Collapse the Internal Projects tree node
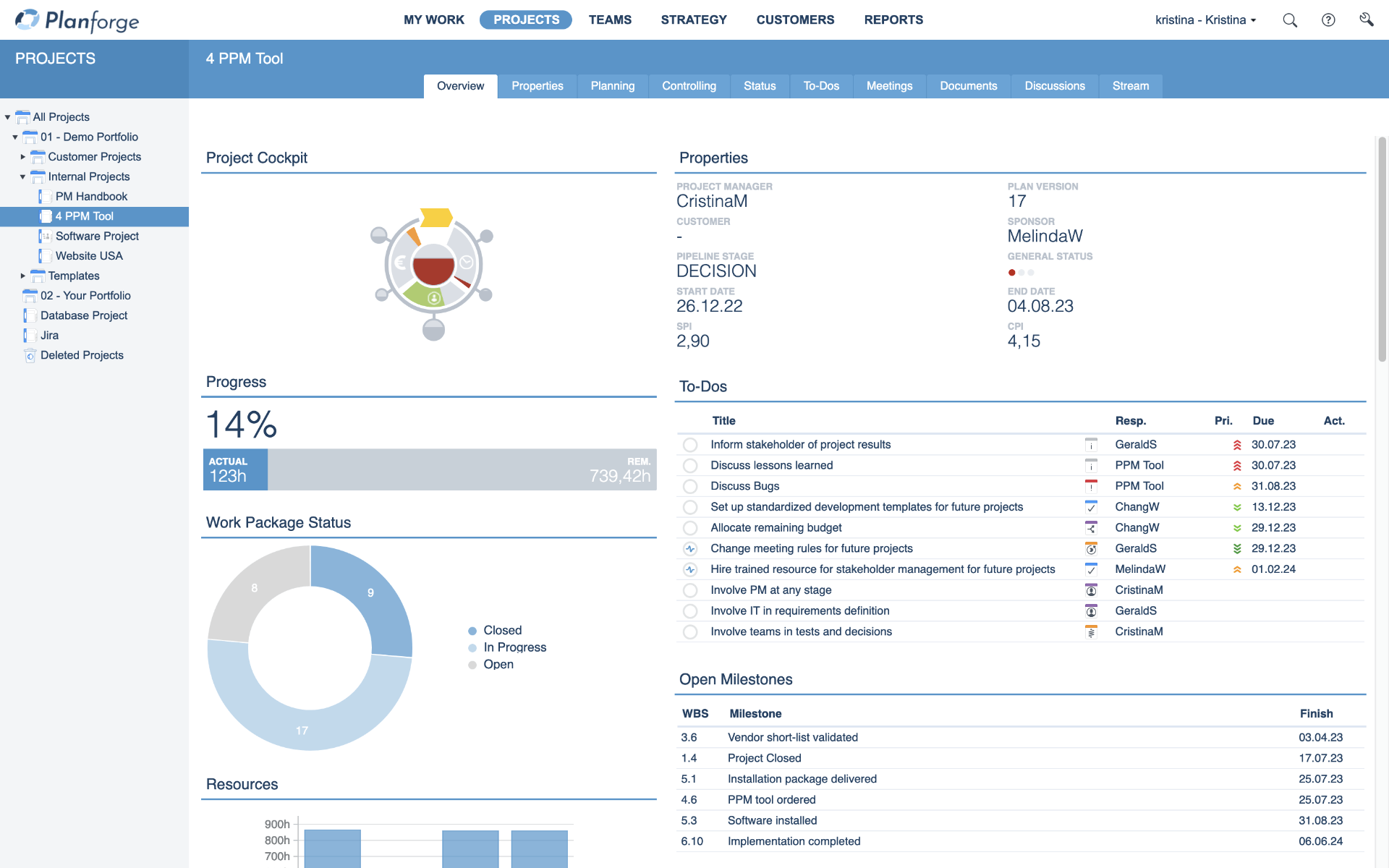The image size is (1389, 868). click(x=22, y=176)
